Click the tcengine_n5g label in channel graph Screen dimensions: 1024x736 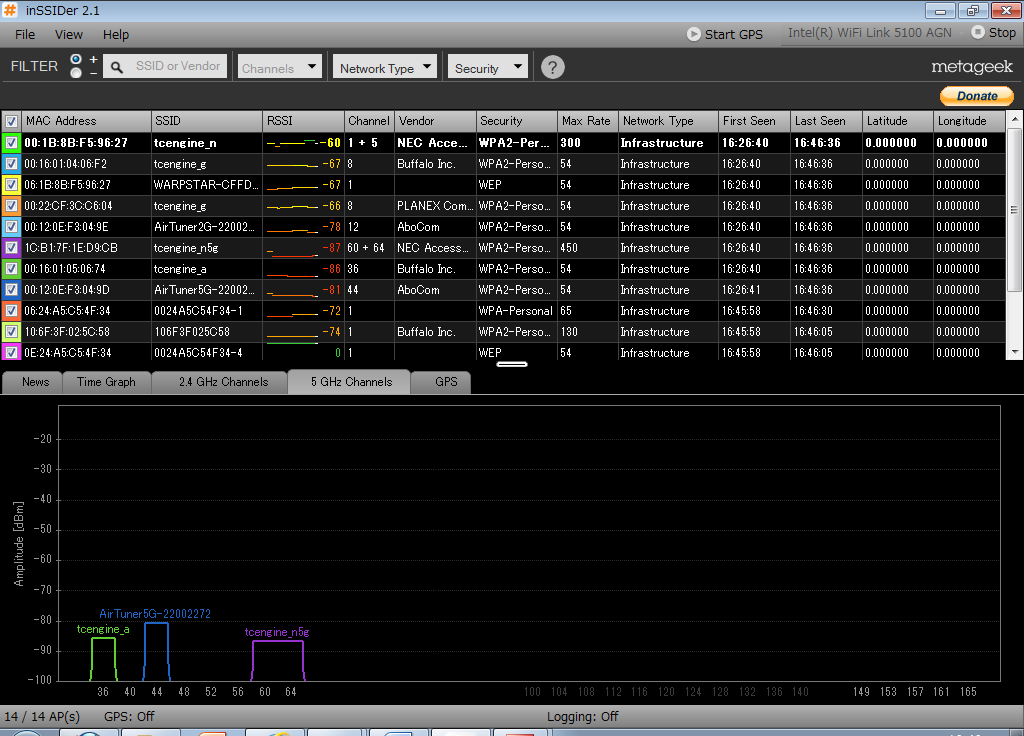[x=277, y=632]
